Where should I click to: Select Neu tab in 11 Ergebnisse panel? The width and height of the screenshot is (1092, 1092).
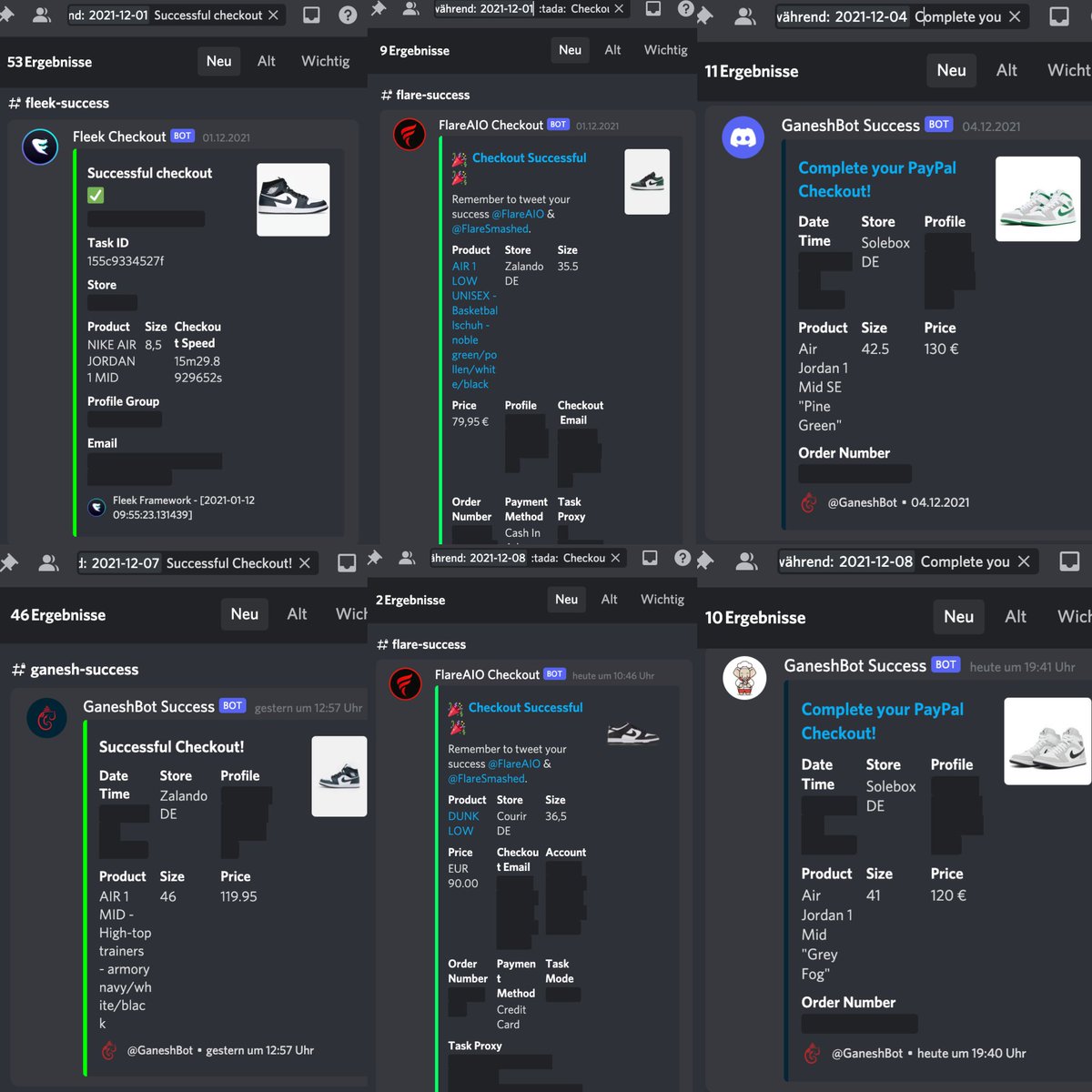point(952,70)
